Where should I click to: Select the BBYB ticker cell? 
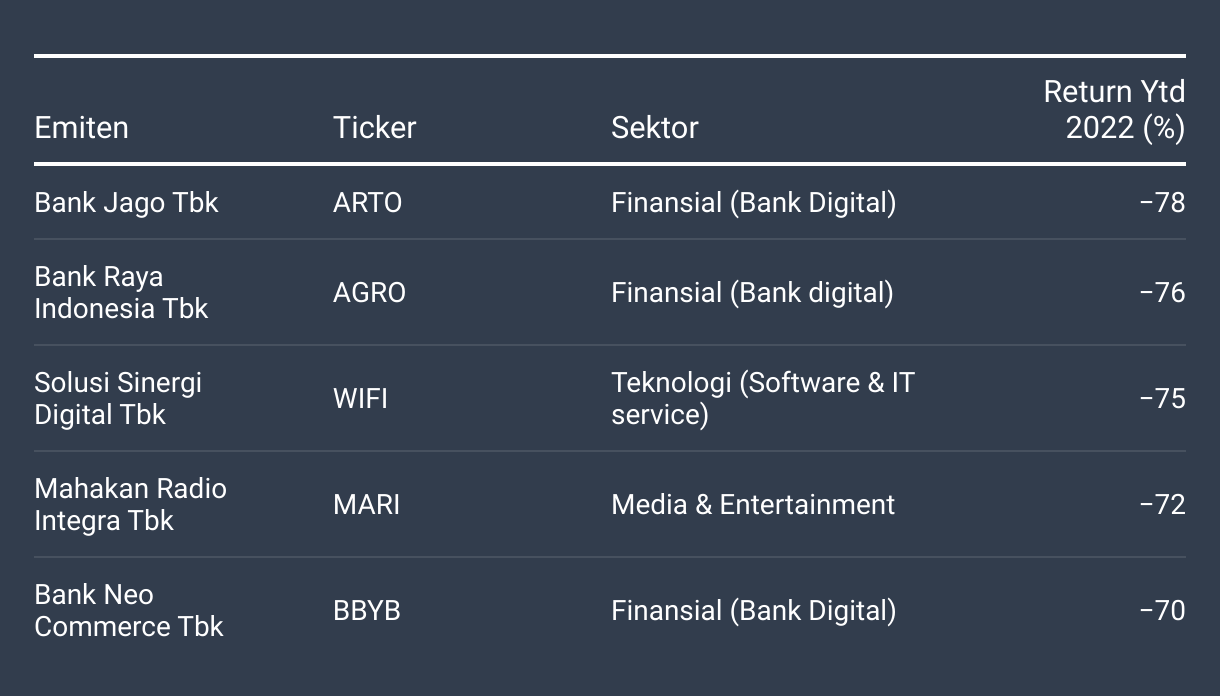tap(366, 610)
